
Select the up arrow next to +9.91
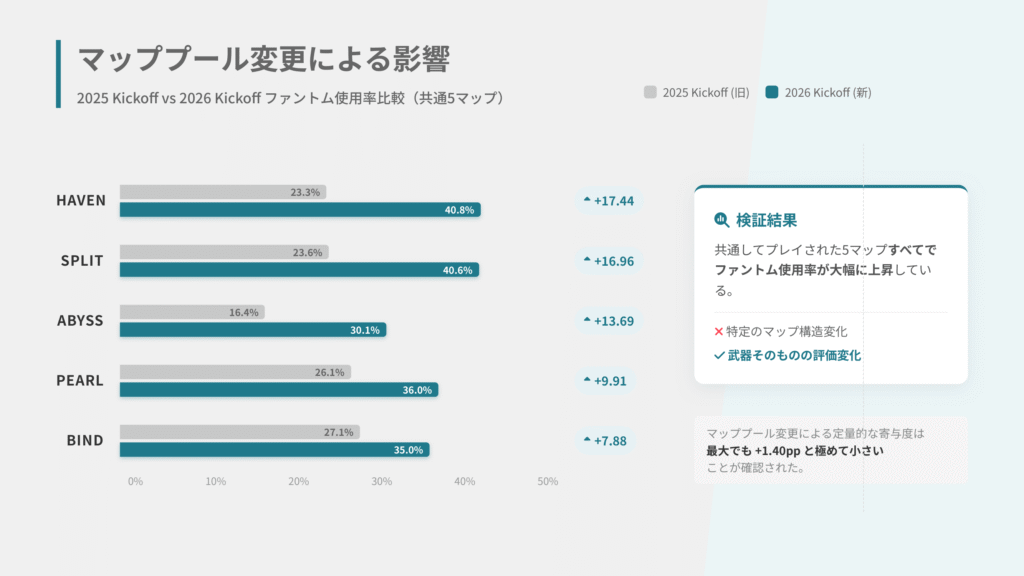coord(586,381)
